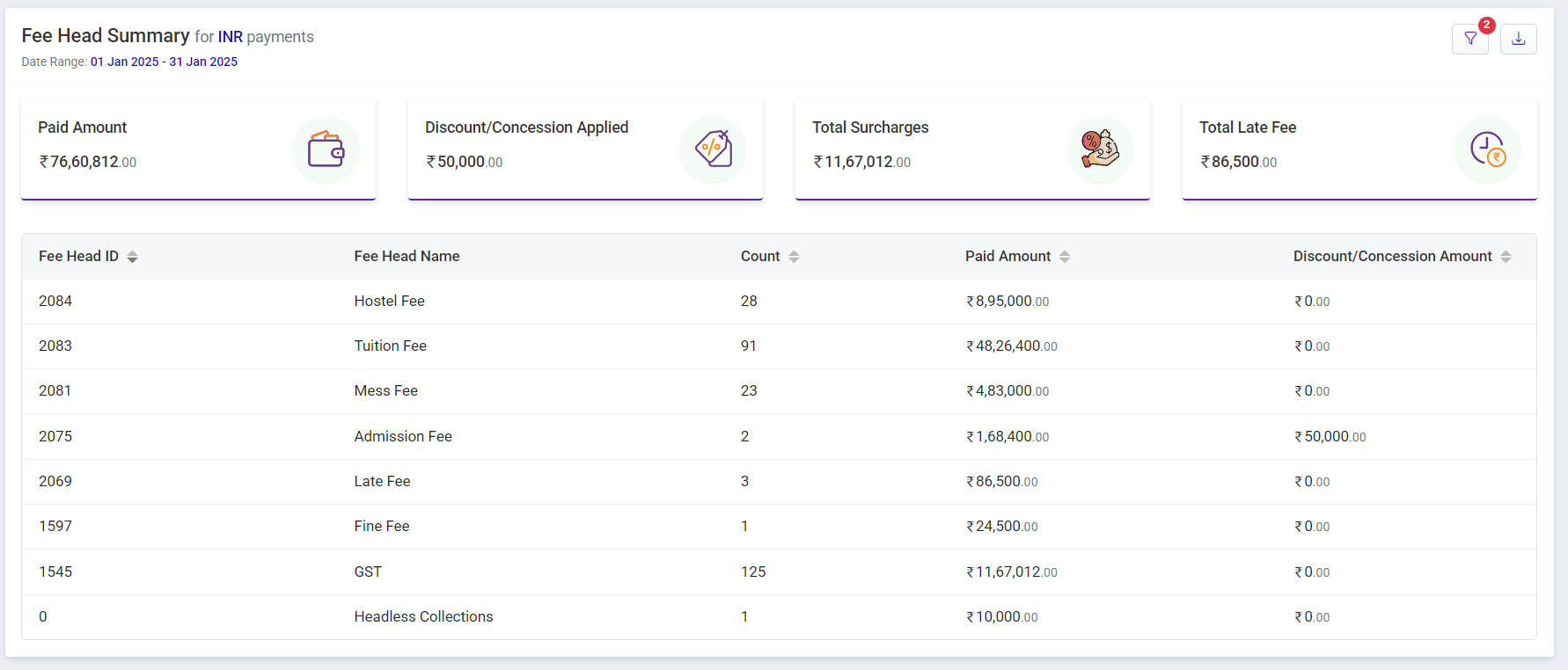Sort by Paid Amount column arrows

[1065, 257]
